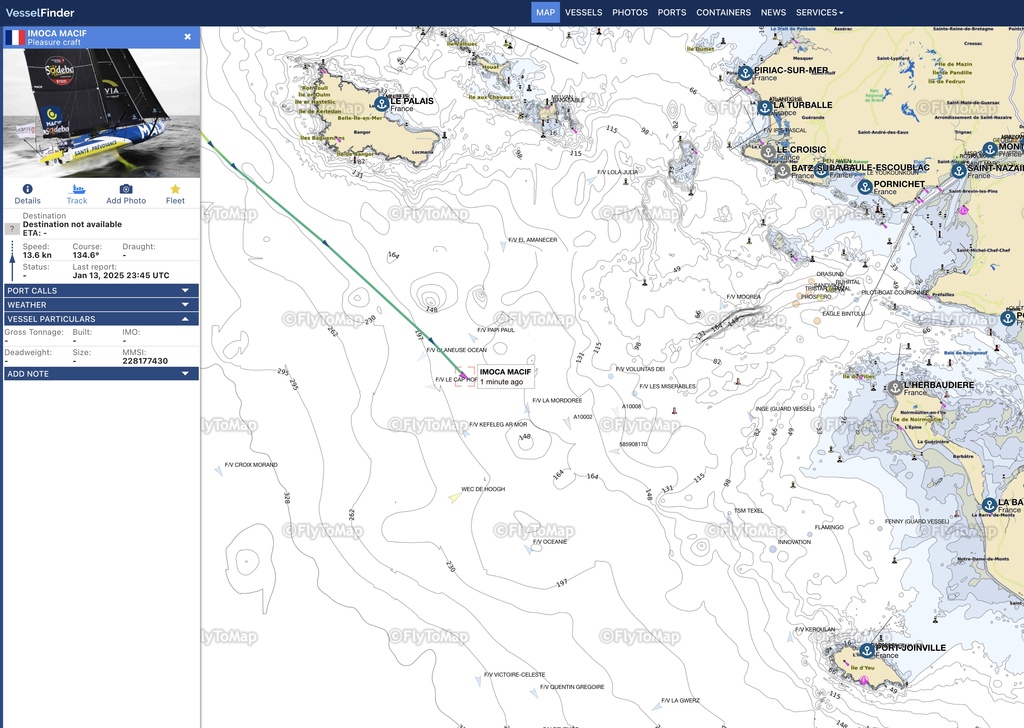
Task: Click the French flag icon
Action: tap(14, 37)
